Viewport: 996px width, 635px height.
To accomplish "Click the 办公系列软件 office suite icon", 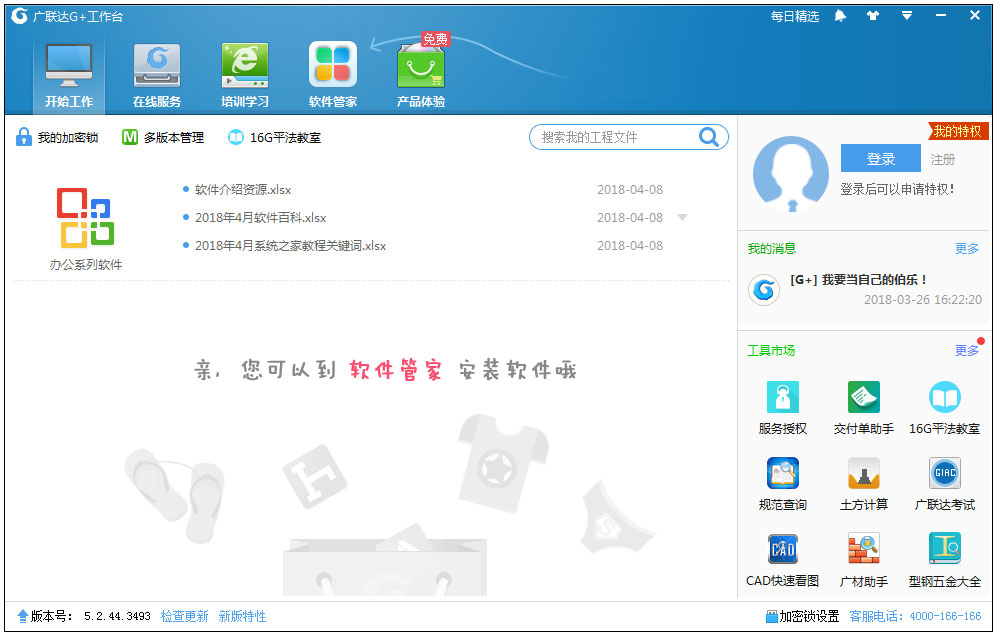I will [85, 219].
